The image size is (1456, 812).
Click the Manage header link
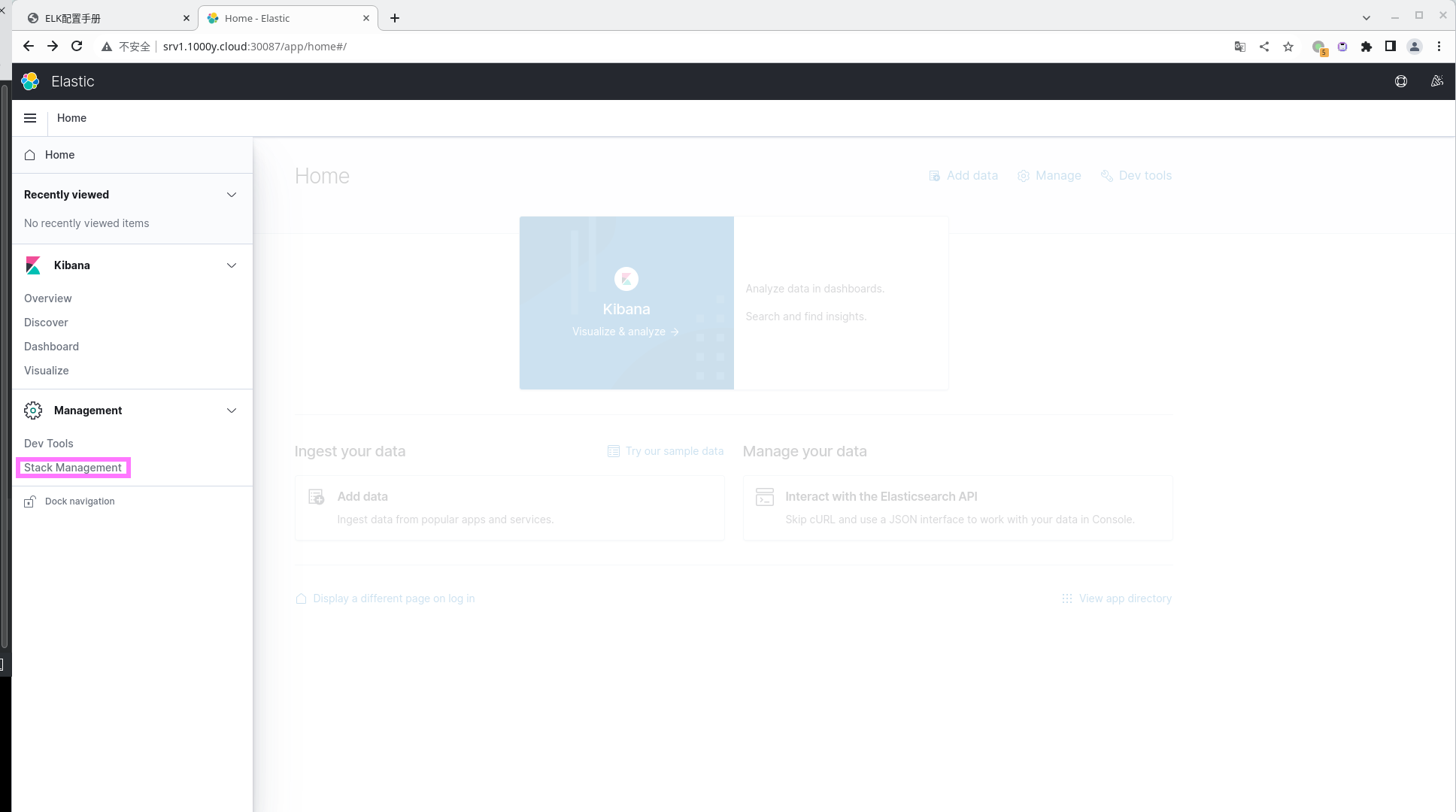click(x=1049, y=175)
